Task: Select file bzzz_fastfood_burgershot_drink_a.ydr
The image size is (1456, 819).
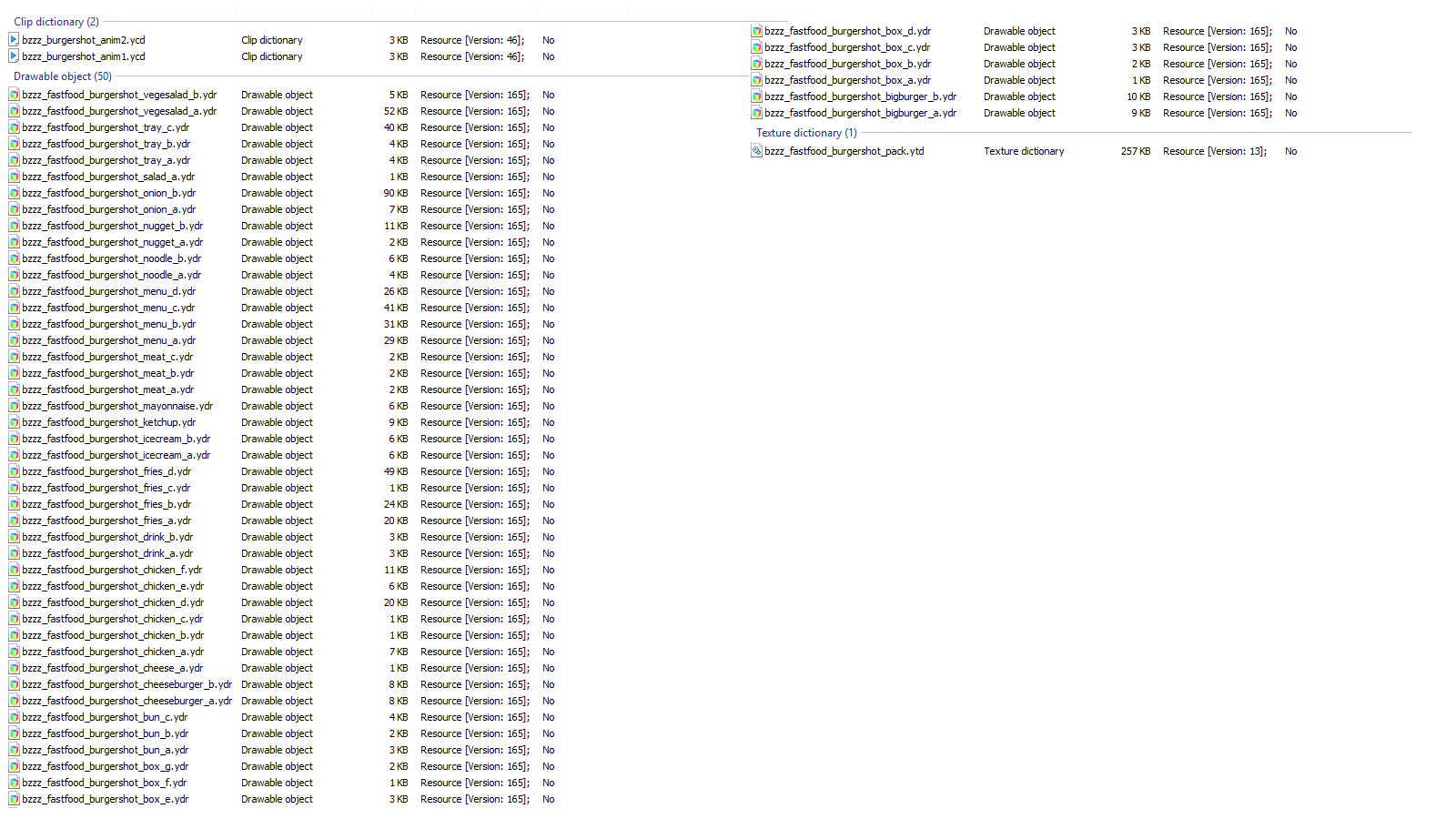Action: click(107, 553)
